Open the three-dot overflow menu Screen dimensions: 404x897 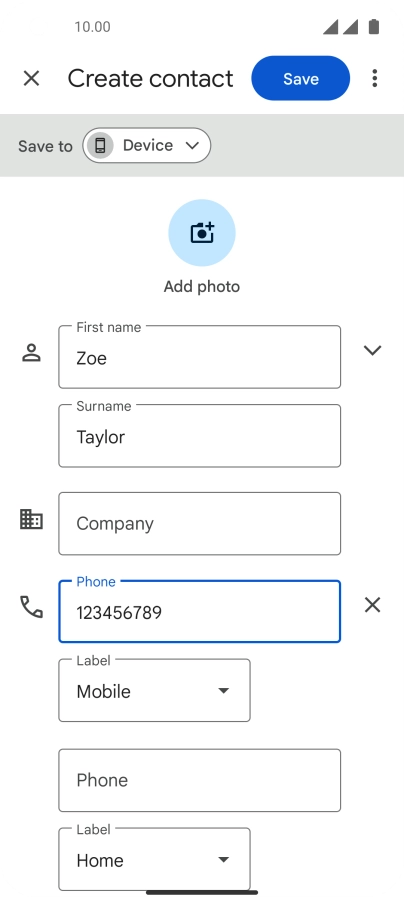pos(375,78)
